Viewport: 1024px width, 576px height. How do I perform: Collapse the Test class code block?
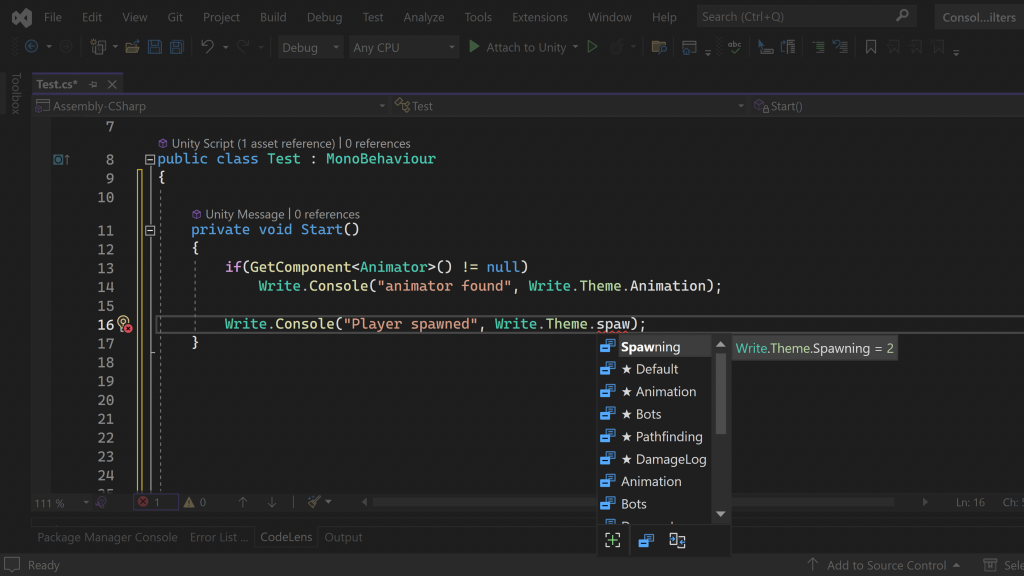(150, 159)
